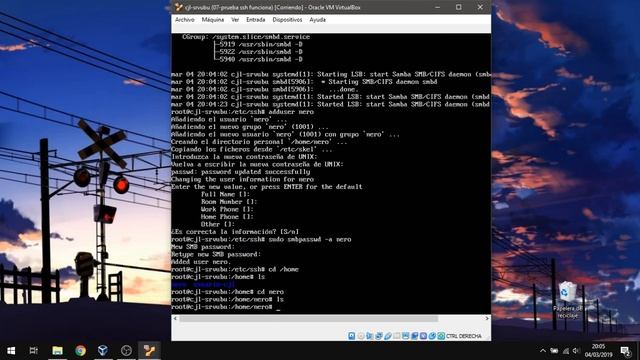Click the virtualization features status icon

pyautogui.click(x=423, y=336)
